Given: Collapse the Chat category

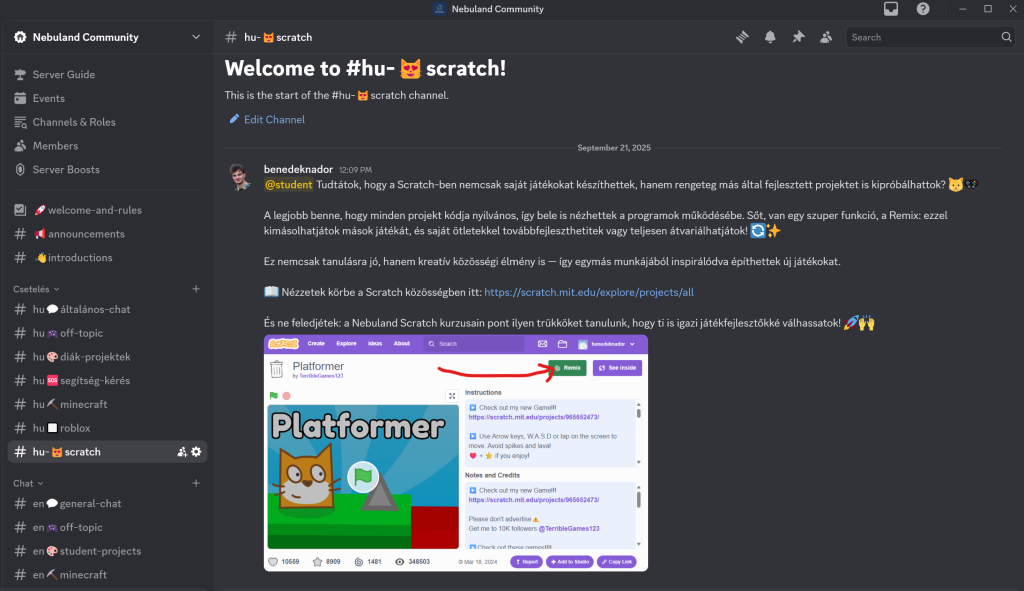Looking at the screenshot, I should pyautogui.click(x=28, y=483).
